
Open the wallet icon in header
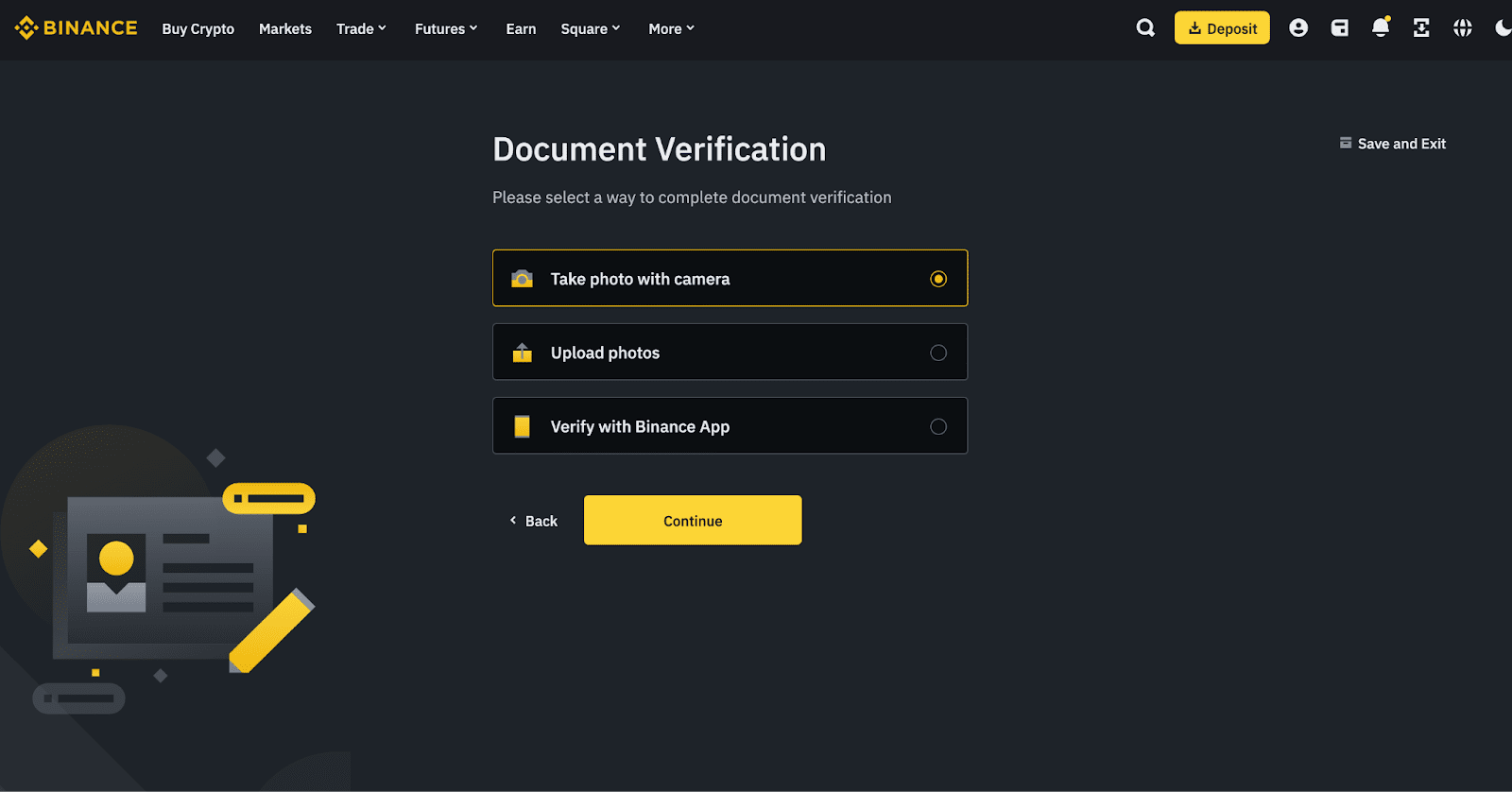pyautogui.click(x=1339, y=28)
